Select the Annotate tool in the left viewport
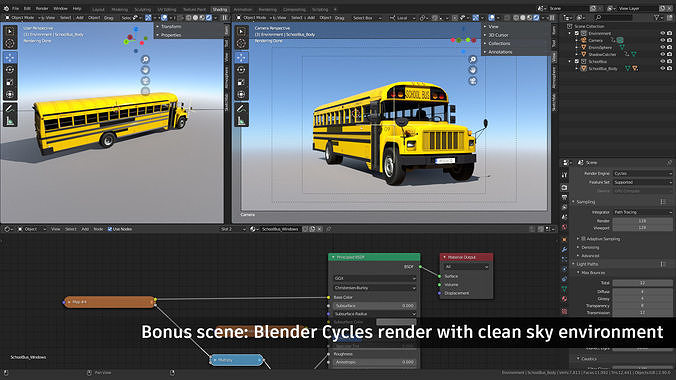 (10, 109)
